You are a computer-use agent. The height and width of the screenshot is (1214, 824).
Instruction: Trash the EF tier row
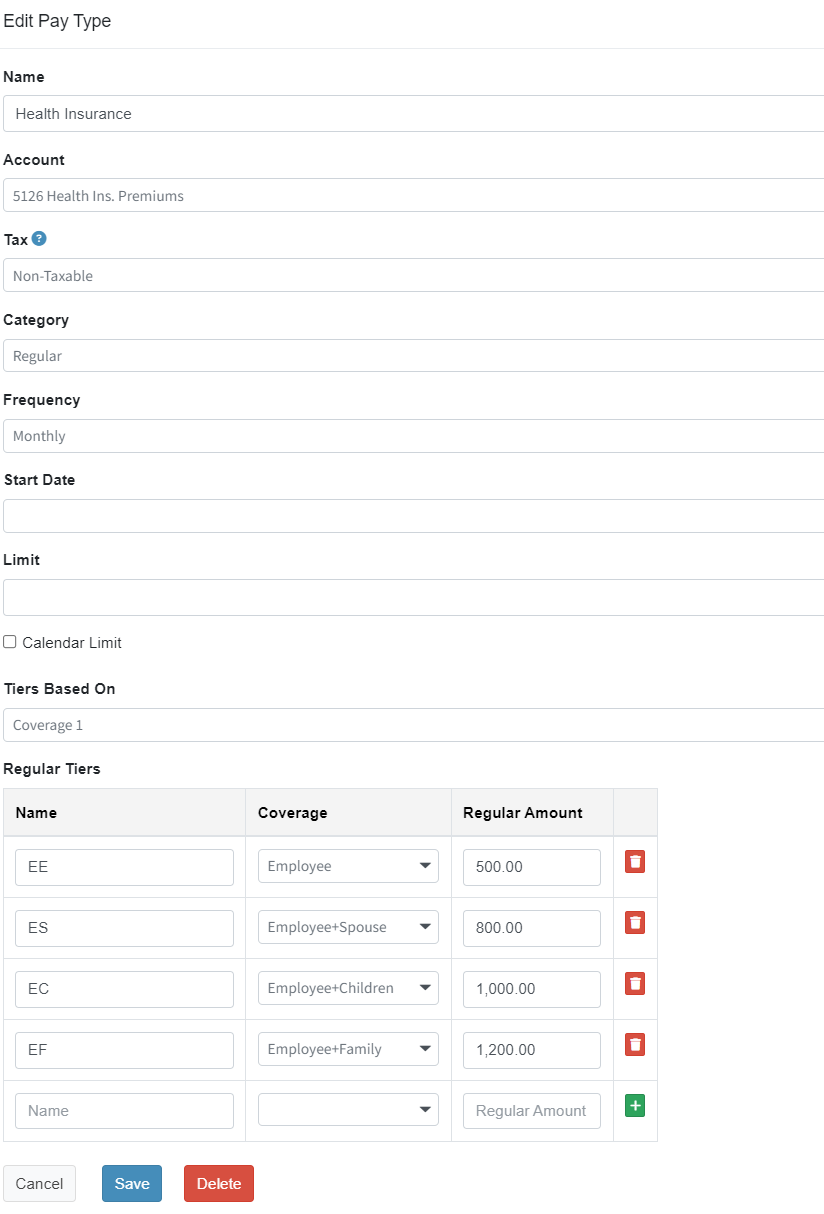coord(635,1045)
